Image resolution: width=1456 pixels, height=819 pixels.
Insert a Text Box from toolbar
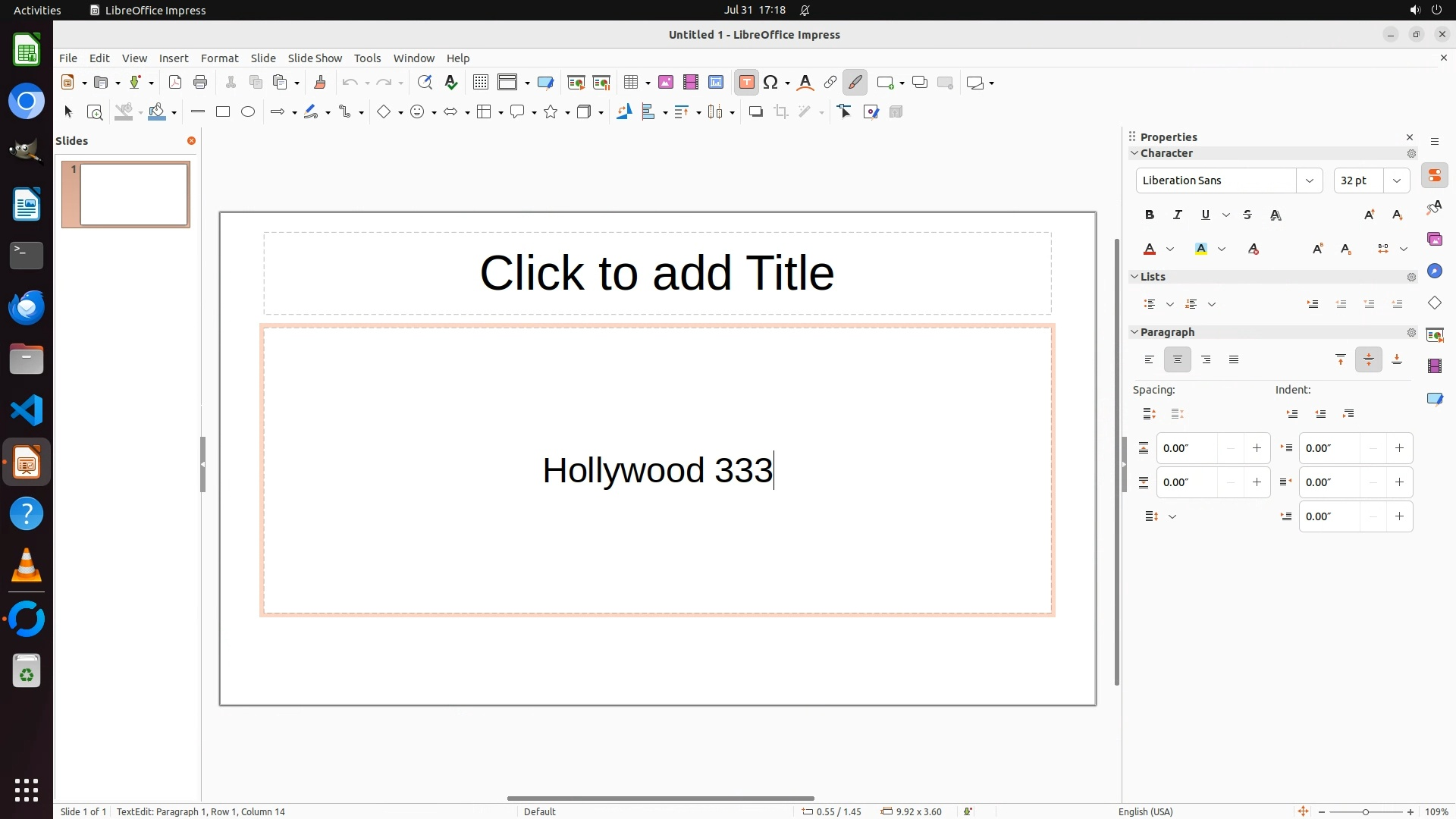[x=746, y=83]
